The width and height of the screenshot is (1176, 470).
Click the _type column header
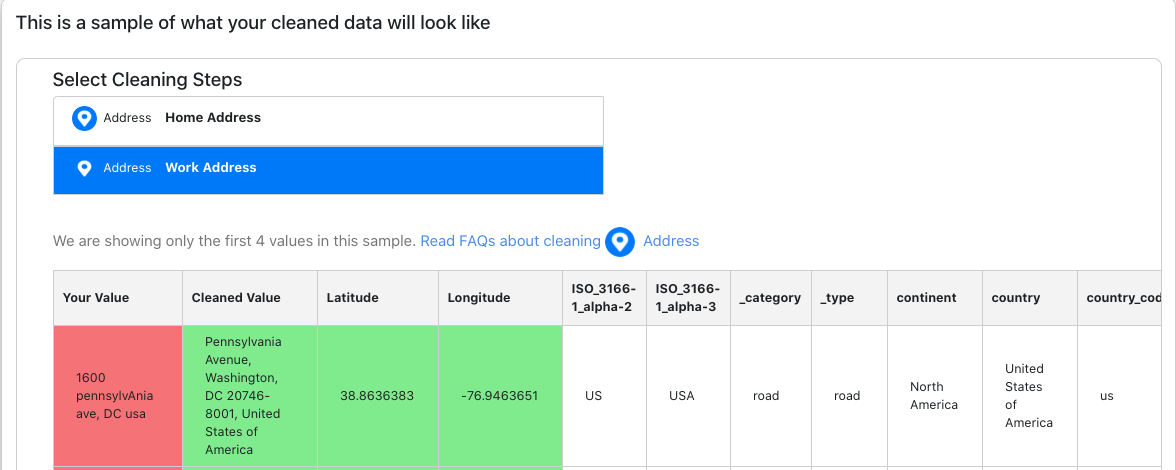tap(849, 298)
